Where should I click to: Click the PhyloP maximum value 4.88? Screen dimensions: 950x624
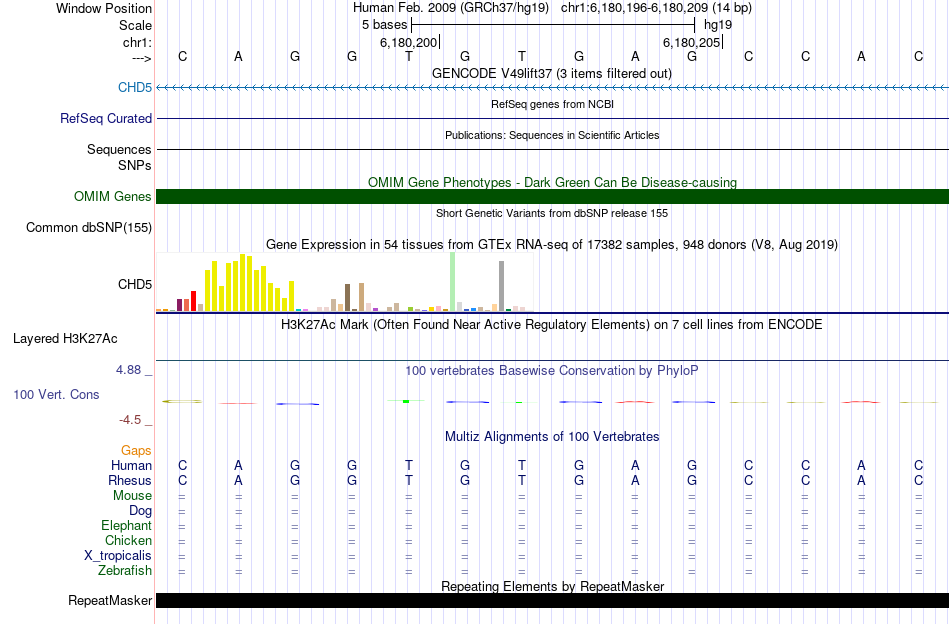coord(128,370)
